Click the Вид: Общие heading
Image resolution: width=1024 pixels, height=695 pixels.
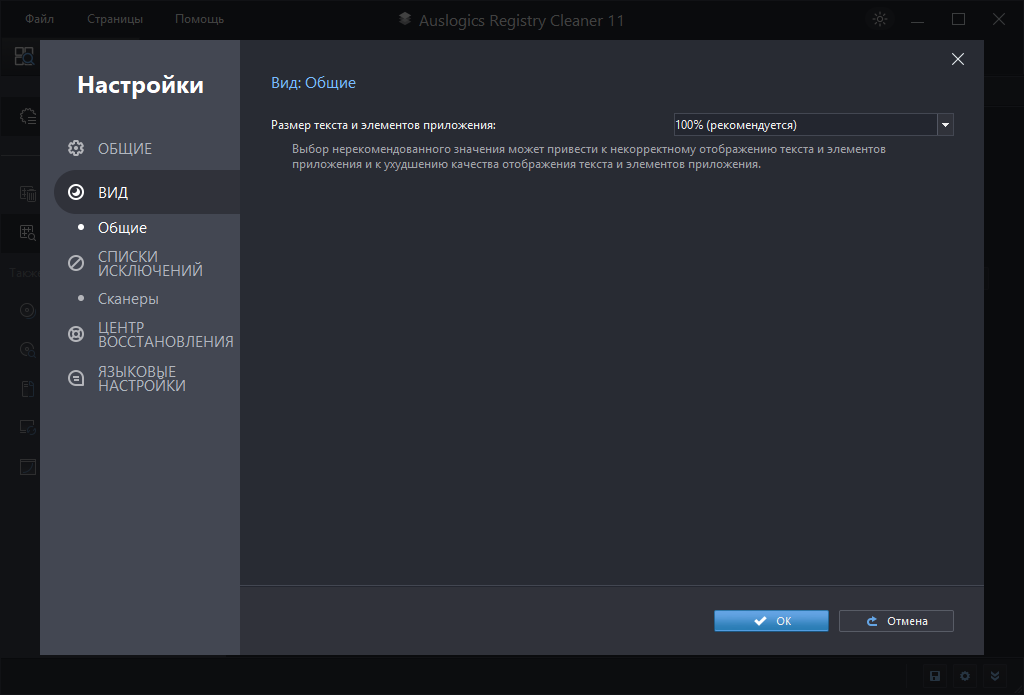313,83
